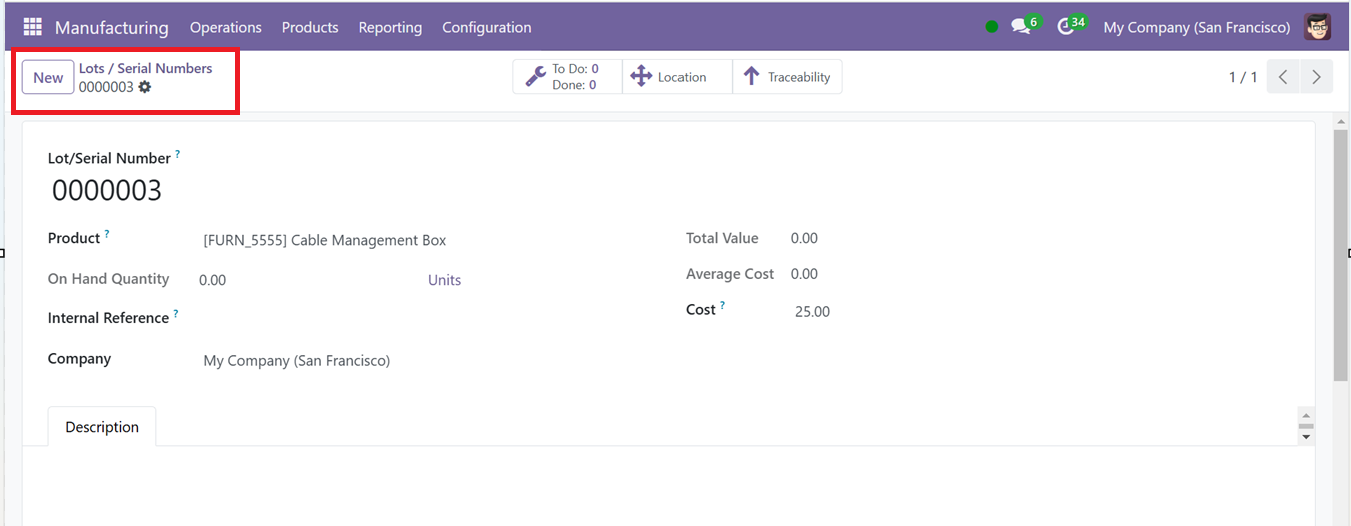Switch to the Description tab
The width and height of the screenshot is (1351, 526).
pos(102,427)
